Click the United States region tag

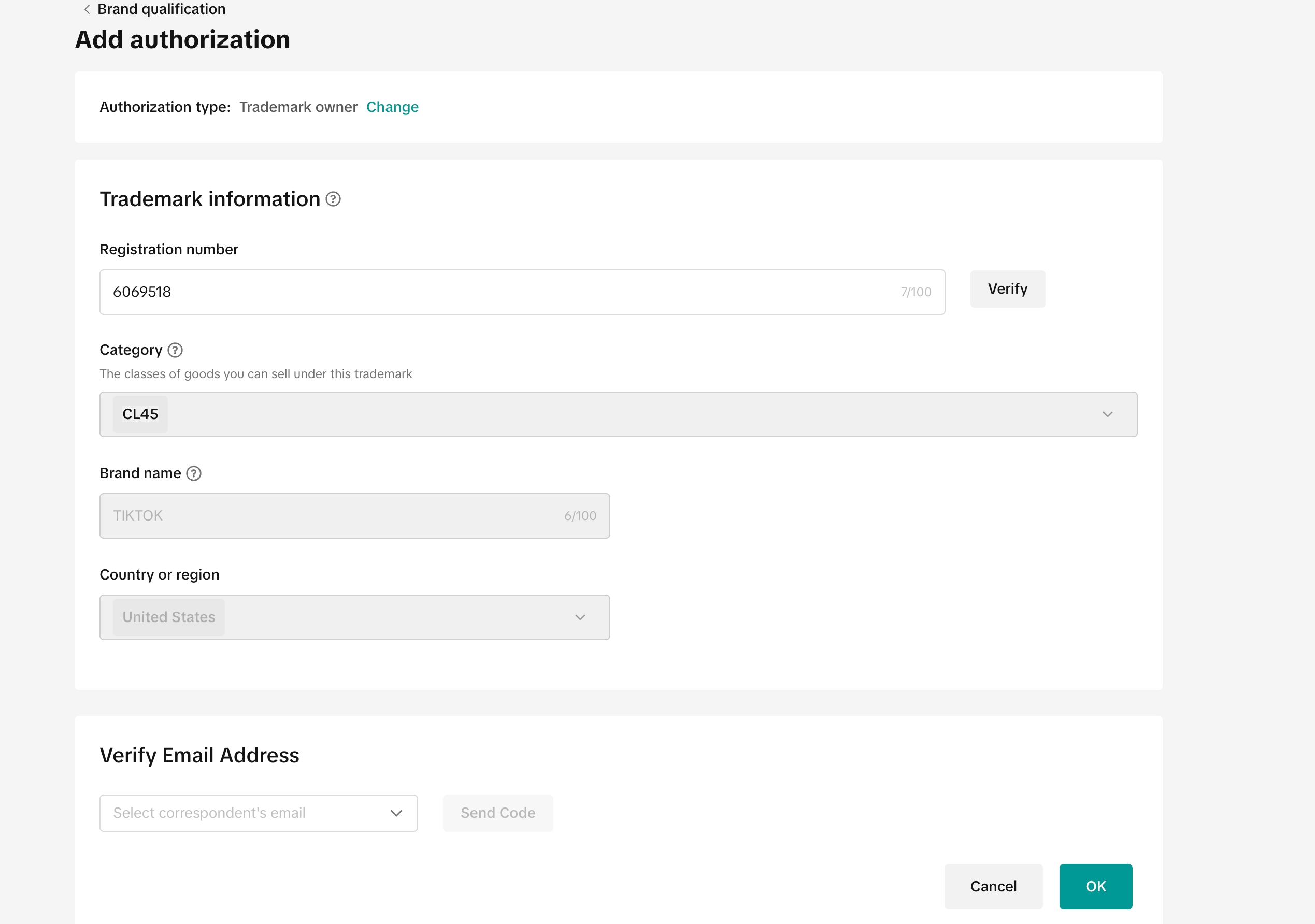[169, 617]
